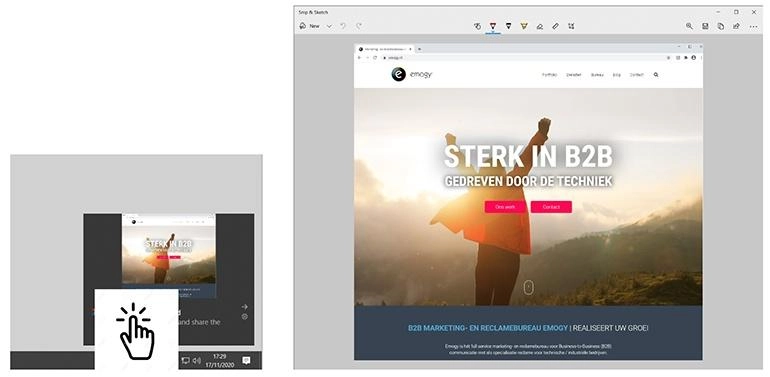Select the red Ballpoint pen tool
The height and width of the screenshot is (377, 770).
pyautogui.click(x=493, y=26)
